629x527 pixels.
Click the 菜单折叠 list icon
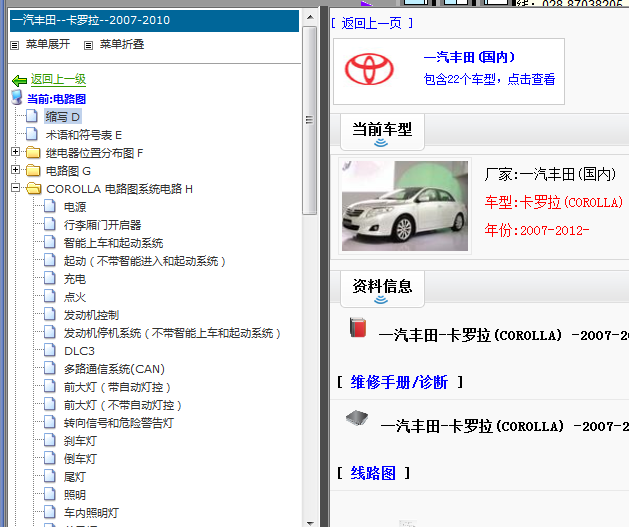coord(88,45)
